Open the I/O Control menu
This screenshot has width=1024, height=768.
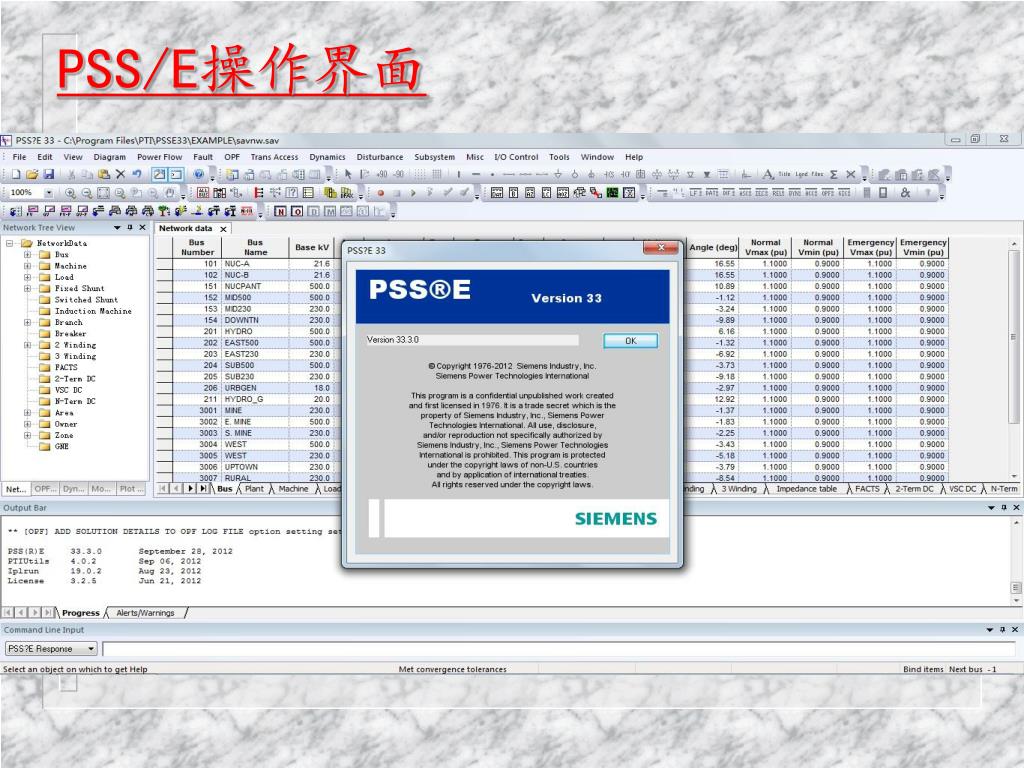pos(516,157)
